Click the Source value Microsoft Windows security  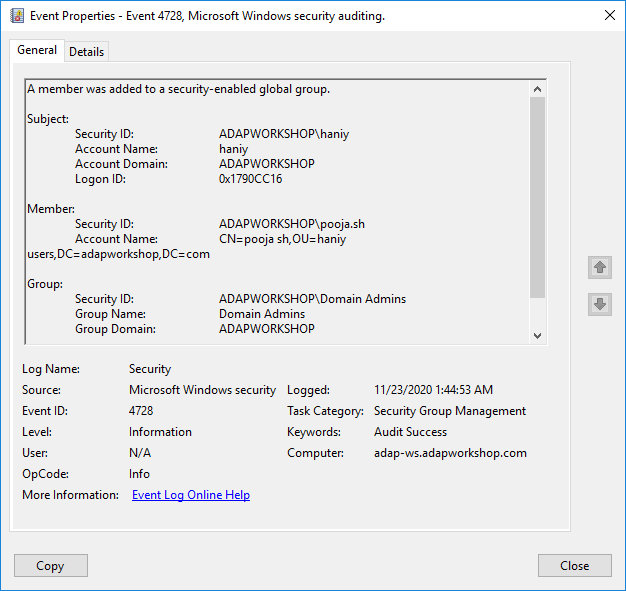tap(202, 390)
